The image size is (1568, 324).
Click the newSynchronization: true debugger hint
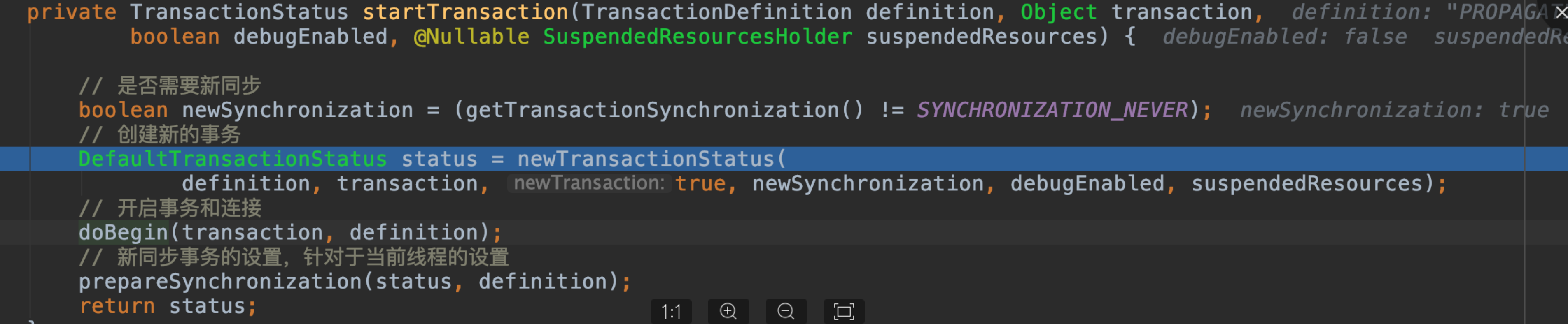point(1395,110)
